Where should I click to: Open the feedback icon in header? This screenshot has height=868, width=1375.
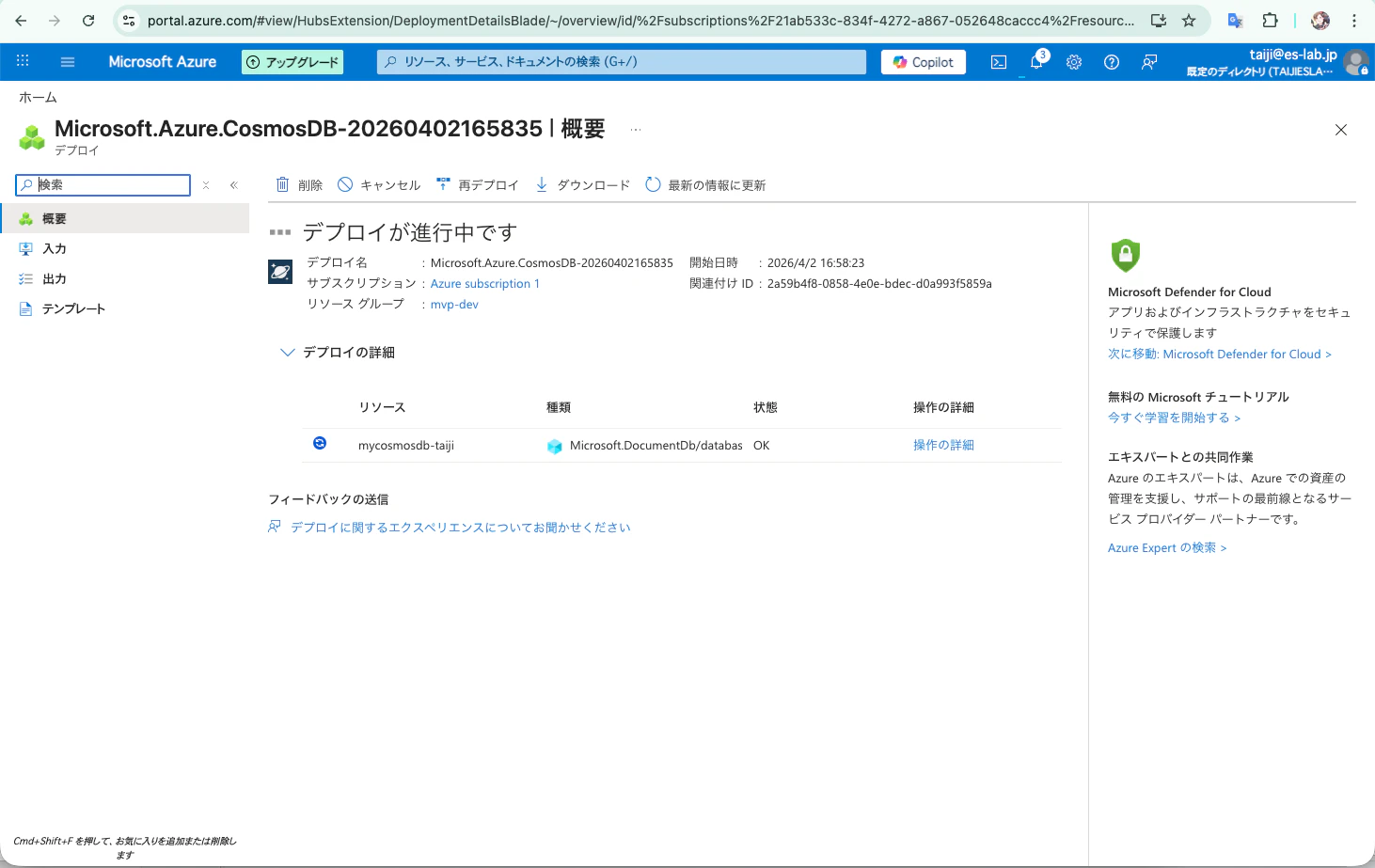(x=1149, y=62)
